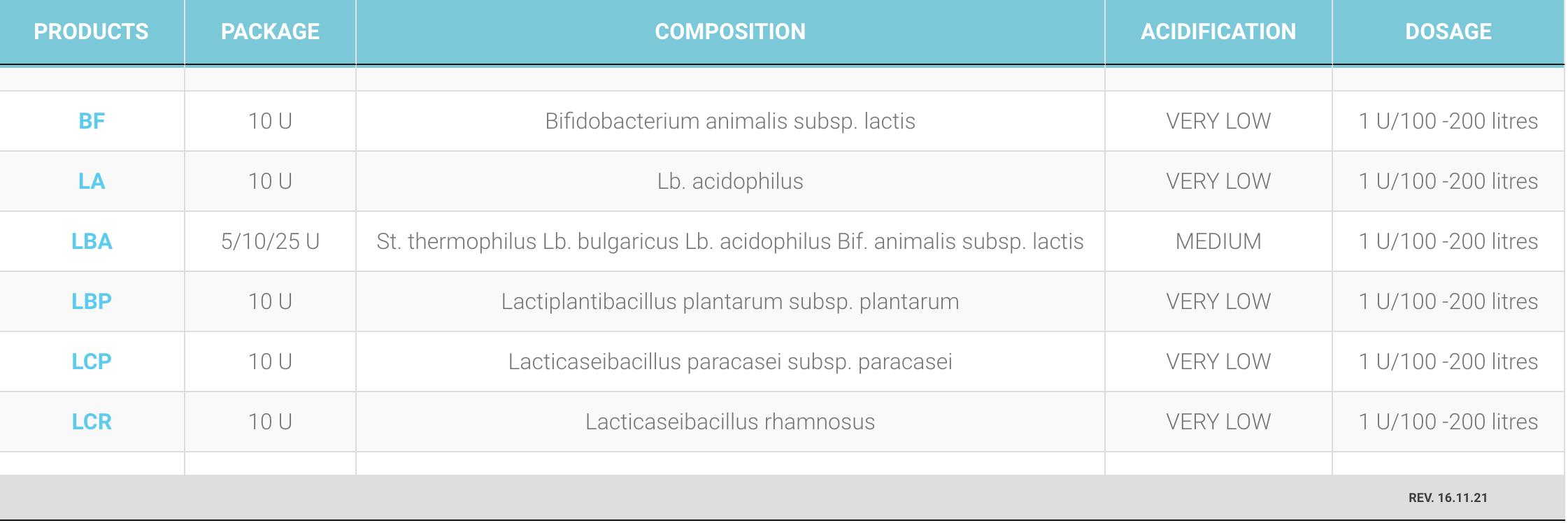Click the MEDIUM acidification cell
This screenshot has width=1568, height=523.
[x=1218, y=241]
